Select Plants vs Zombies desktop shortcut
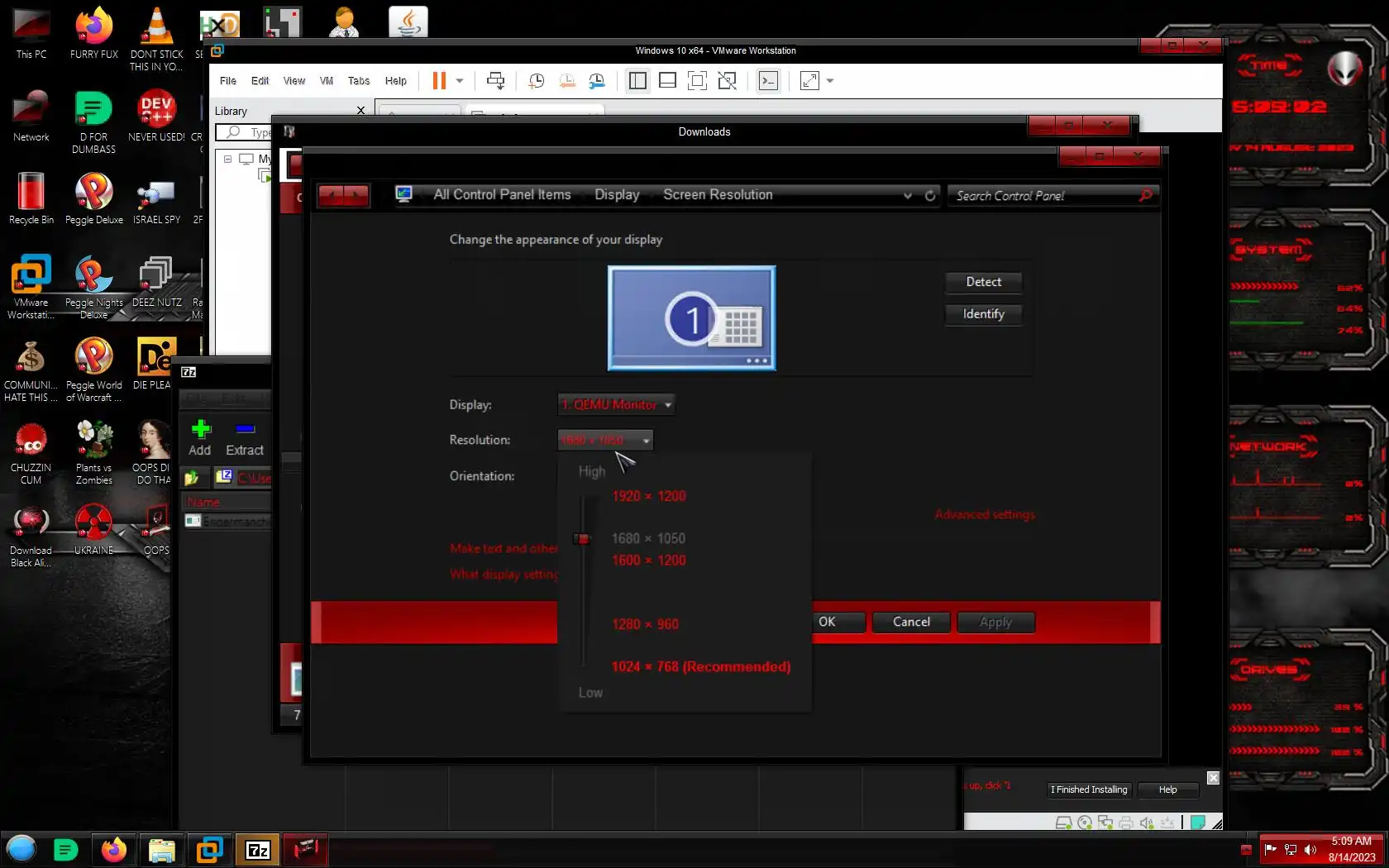The height and width of the screenshot is (868, 1389). click(x=94, y=451)
